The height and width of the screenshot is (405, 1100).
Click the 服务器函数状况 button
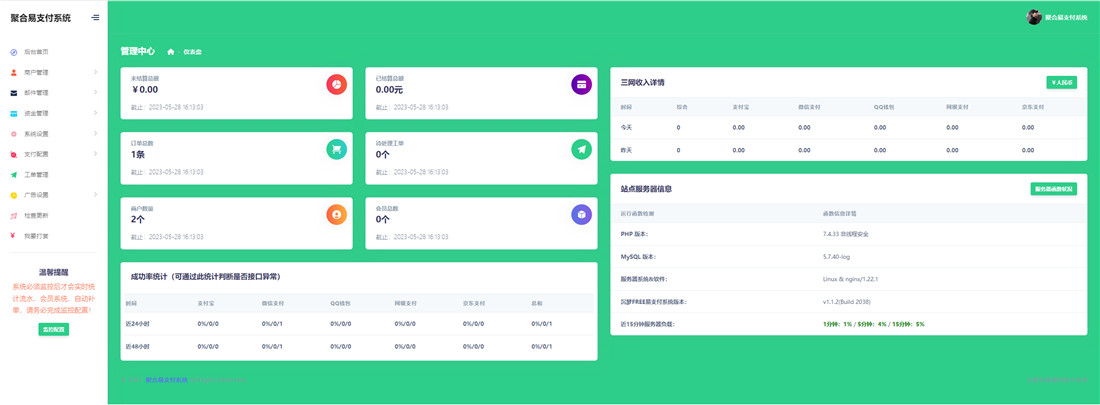click(x=1054, y=190)
